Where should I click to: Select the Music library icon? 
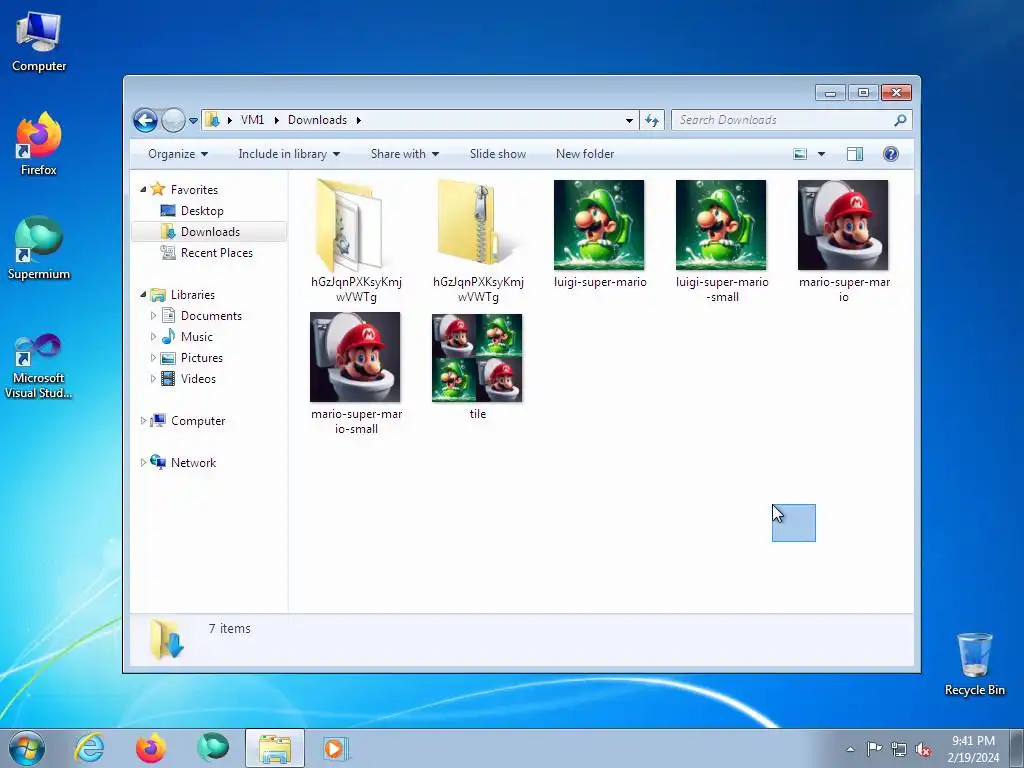(168, 336)
